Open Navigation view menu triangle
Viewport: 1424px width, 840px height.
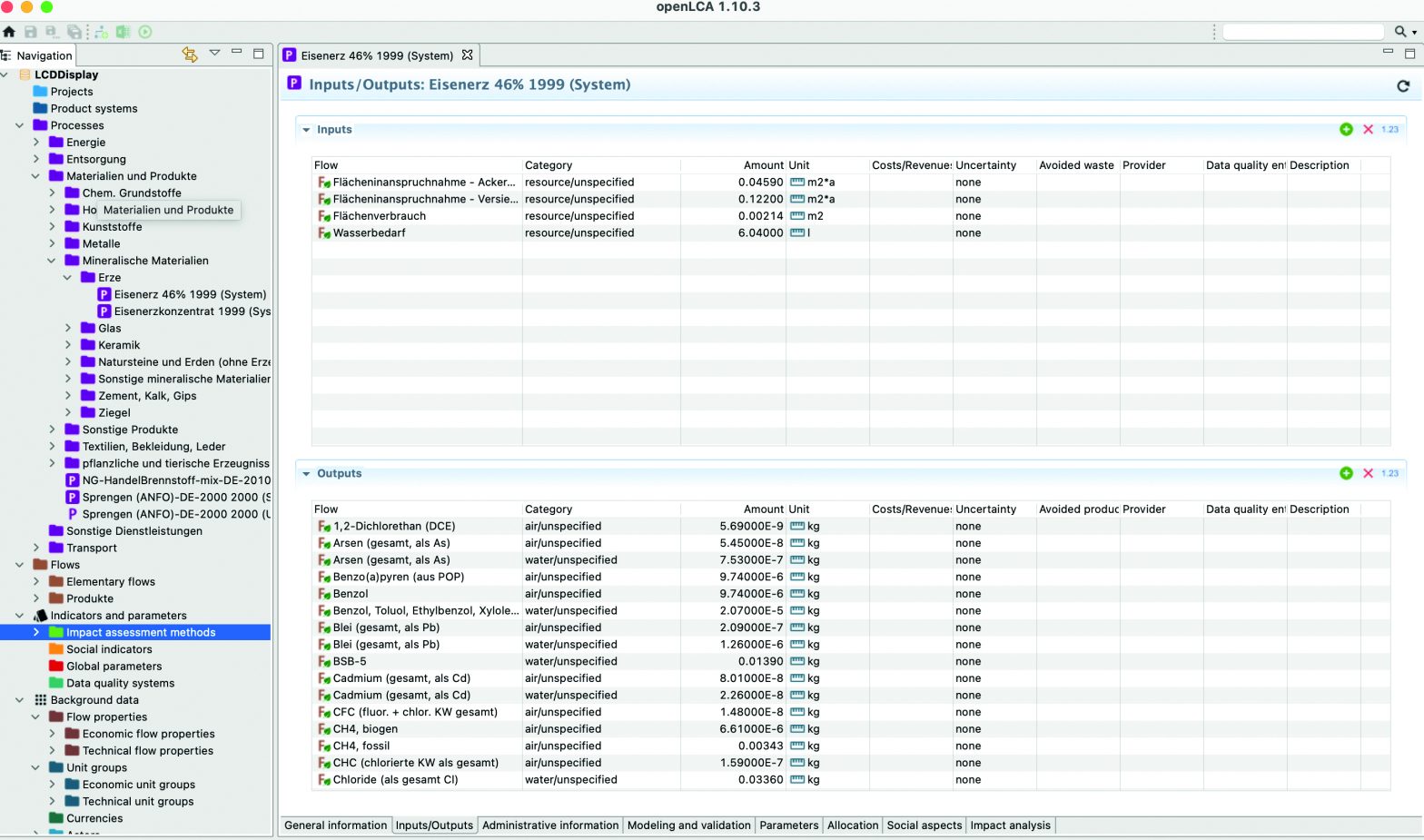click(215, 53)
